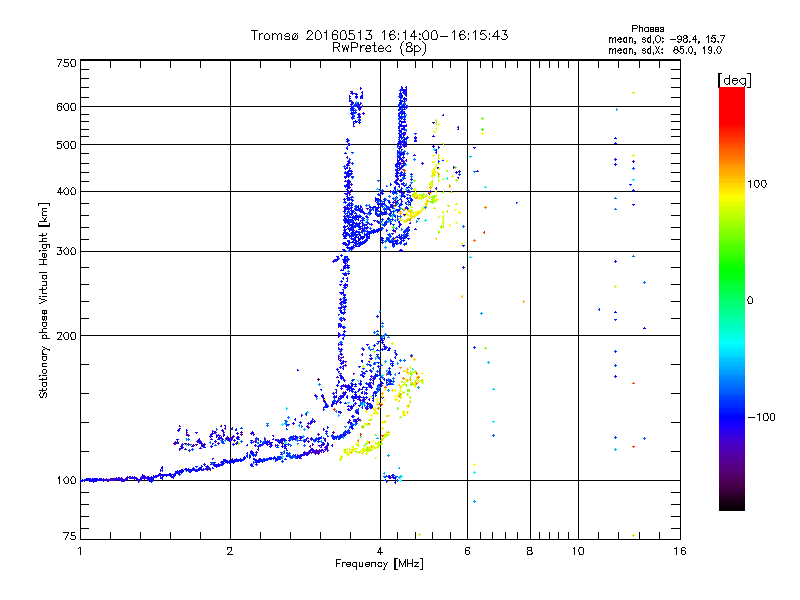Click the y-axis tick label '750'
Screen dimensions: 800x600
coord(66,63)
